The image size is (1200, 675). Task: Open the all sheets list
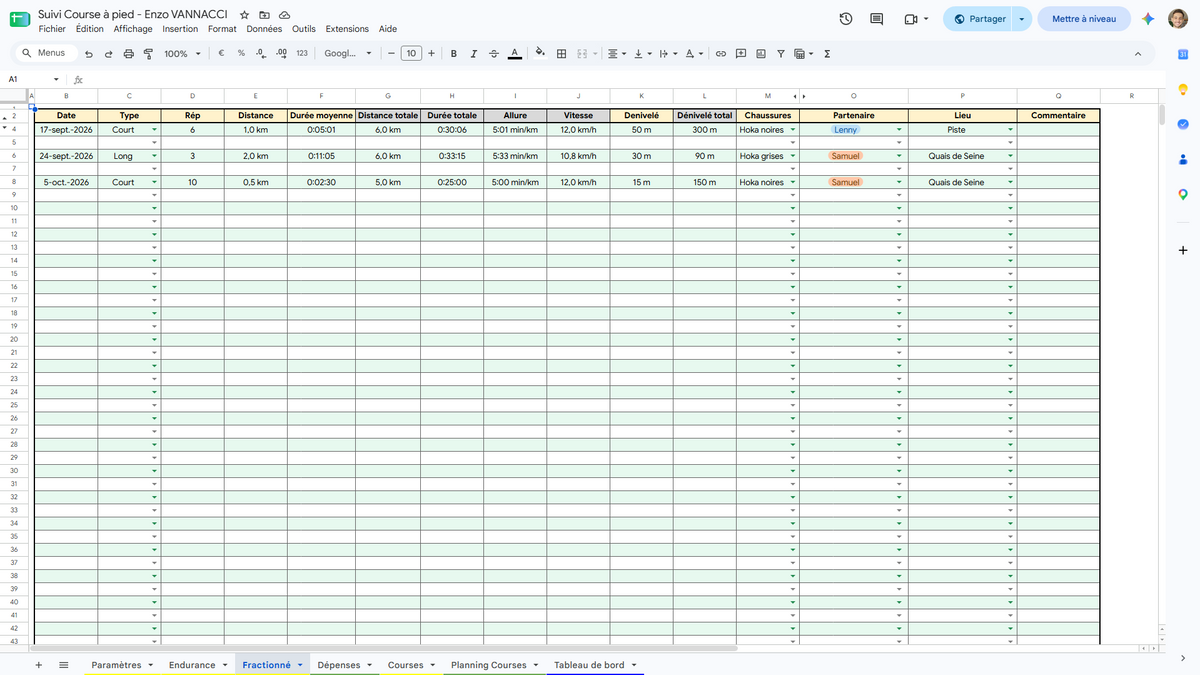[x=63, y=665]
